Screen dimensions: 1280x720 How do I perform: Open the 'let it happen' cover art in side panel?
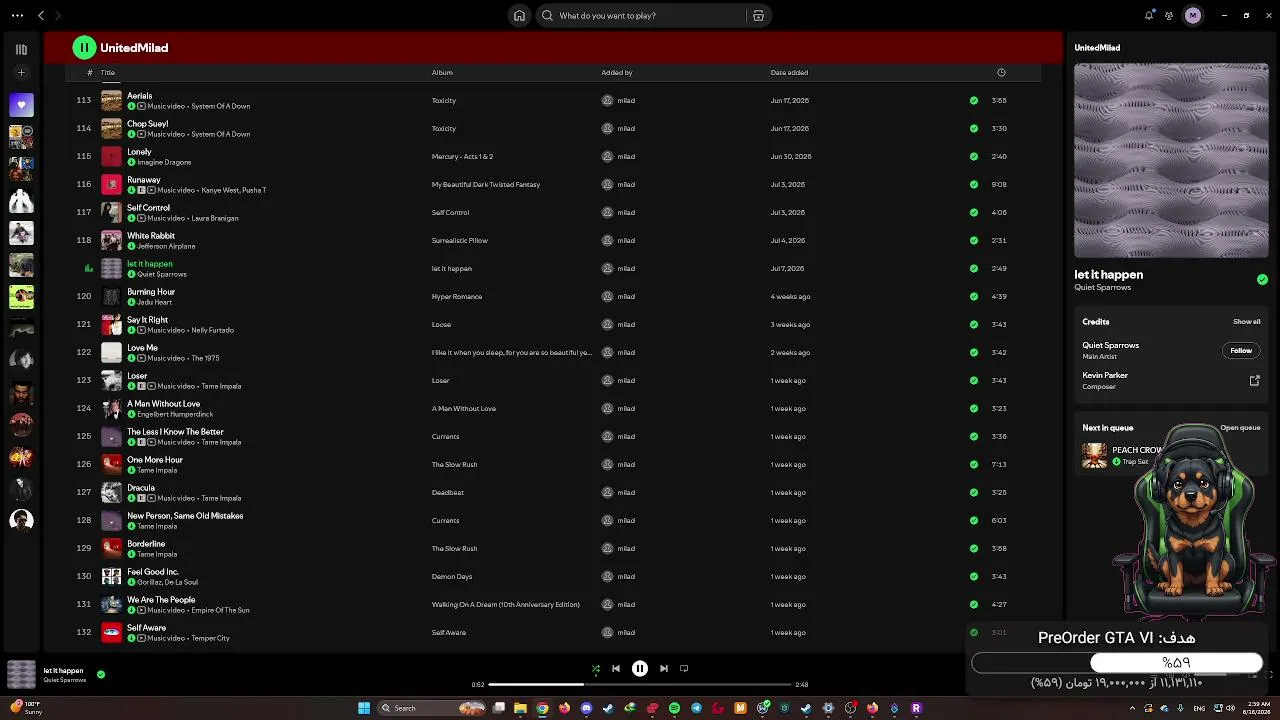pyautogui.click(x=1171, y=161)
